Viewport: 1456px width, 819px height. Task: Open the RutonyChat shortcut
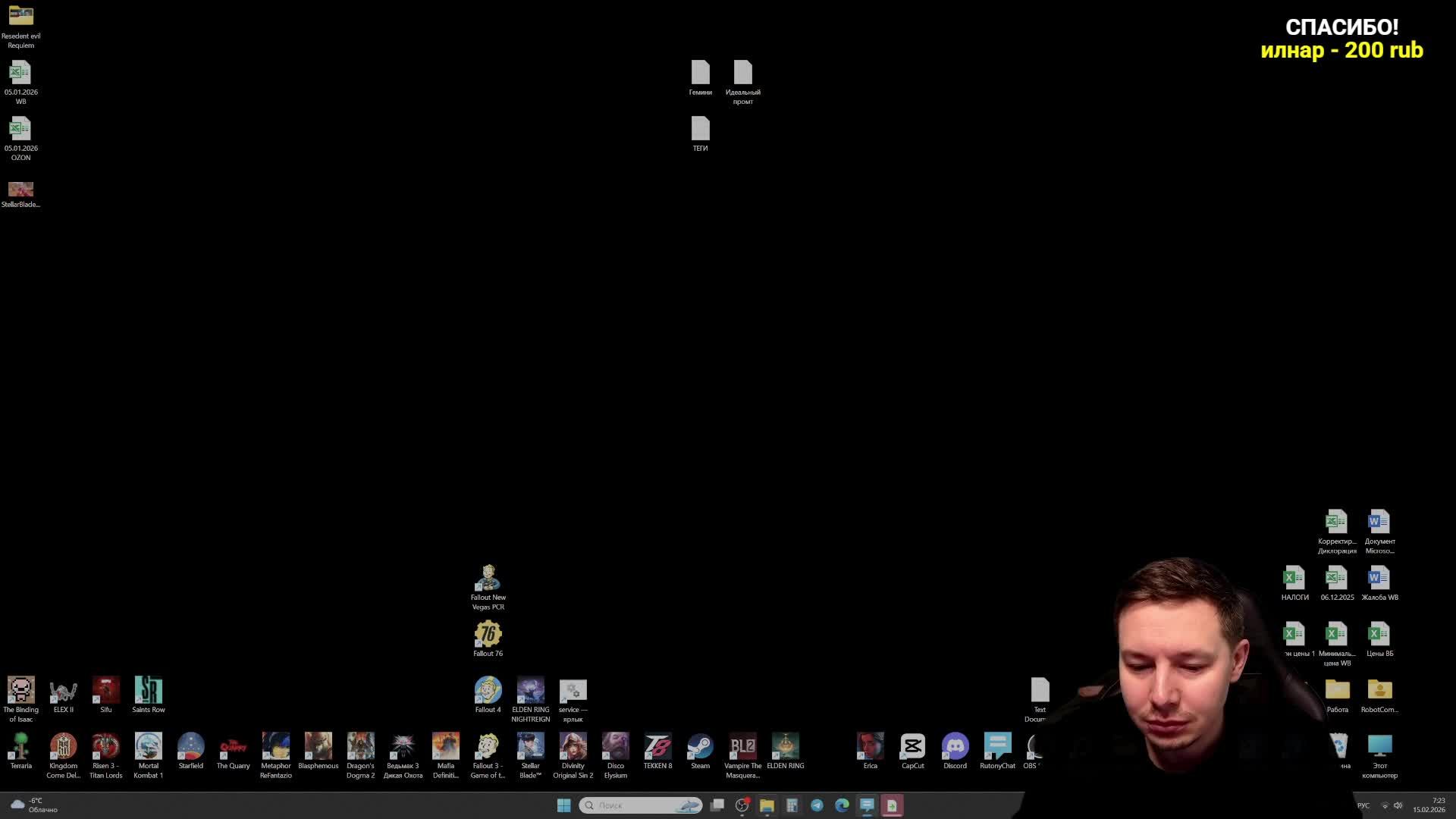997,747
